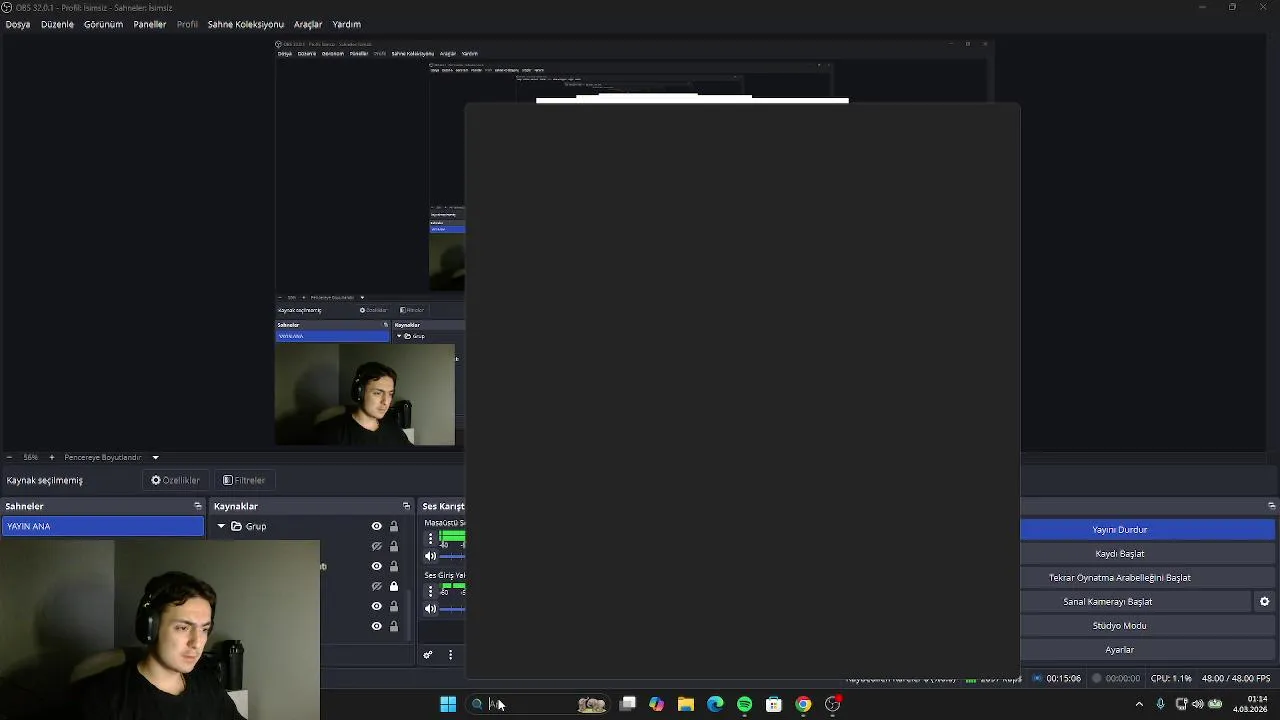Click Tekrar Oynatma Arabelleğini Başlat
The image size is (1280, 720).
(x=1148, y=578)
